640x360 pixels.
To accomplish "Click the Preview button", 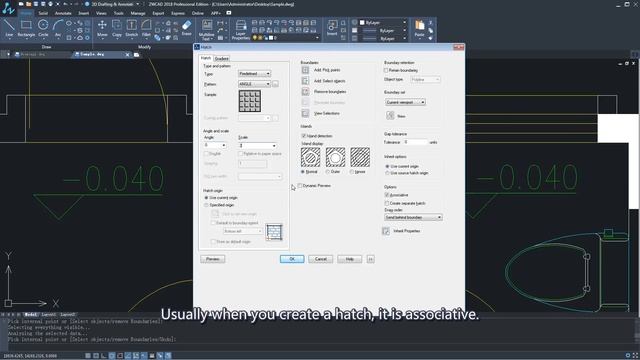I will (213, 259).
